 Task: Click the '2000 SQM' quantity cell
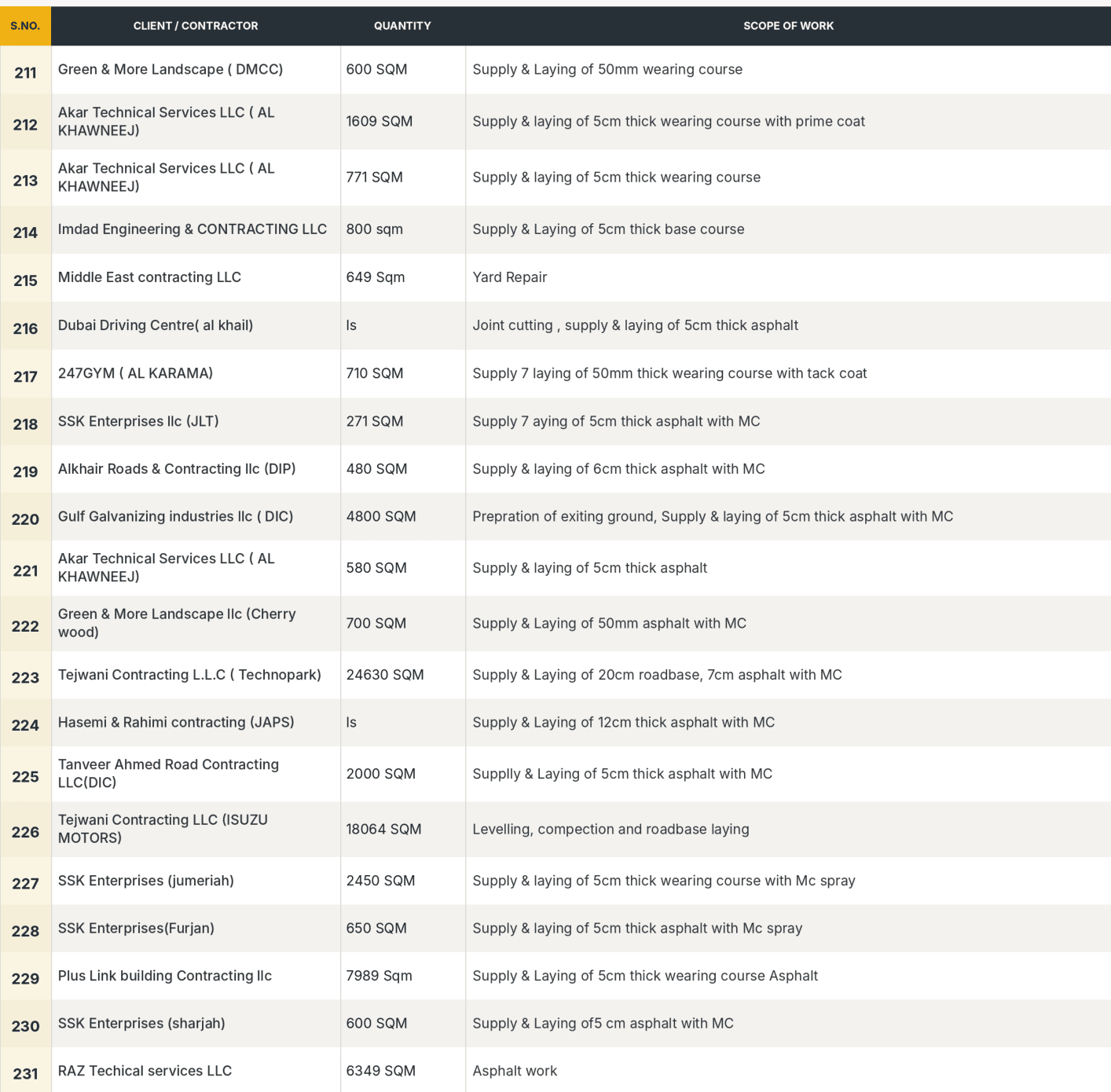click(x=402, y=774)
